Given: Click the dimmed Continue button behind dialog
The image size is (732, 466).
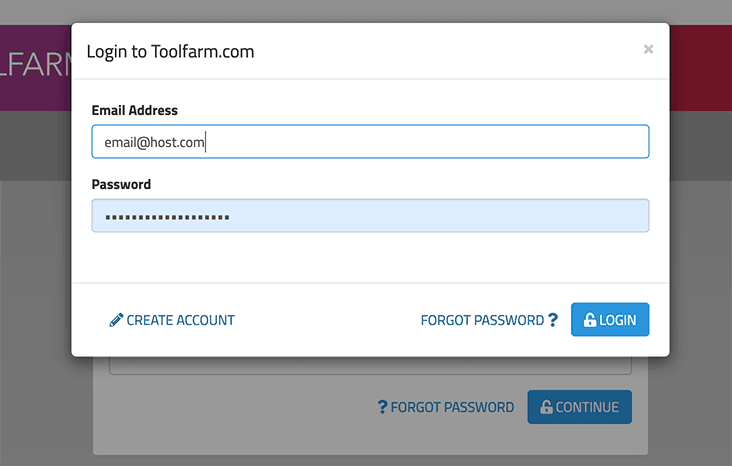Looking at the screenshot, I should click(579, 407).
